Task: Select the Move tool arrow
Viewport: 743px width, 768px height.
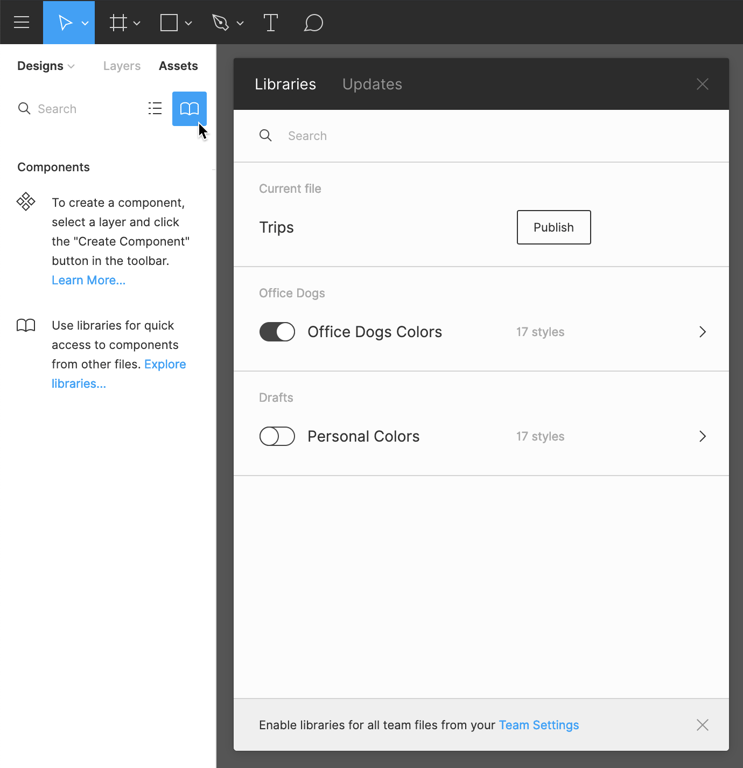Action: tap(64, 22)
